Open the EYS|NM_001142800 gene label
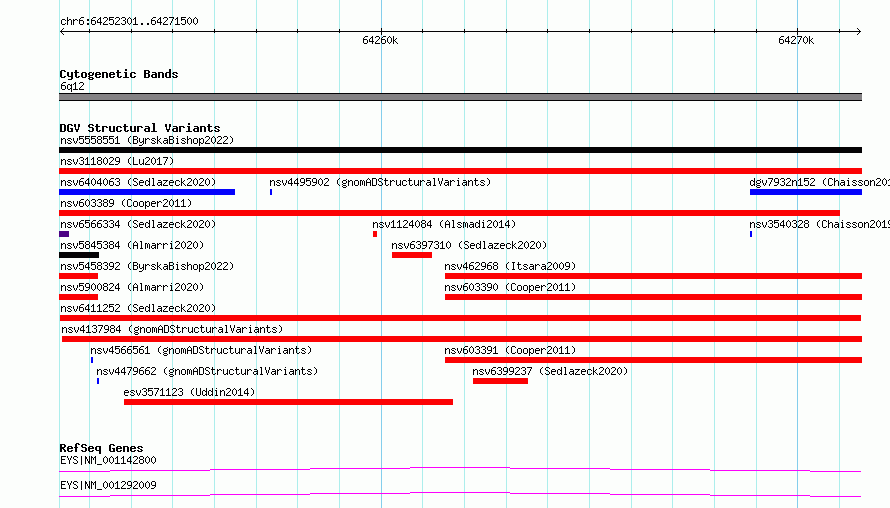The image size is (890, 508). 108,460
